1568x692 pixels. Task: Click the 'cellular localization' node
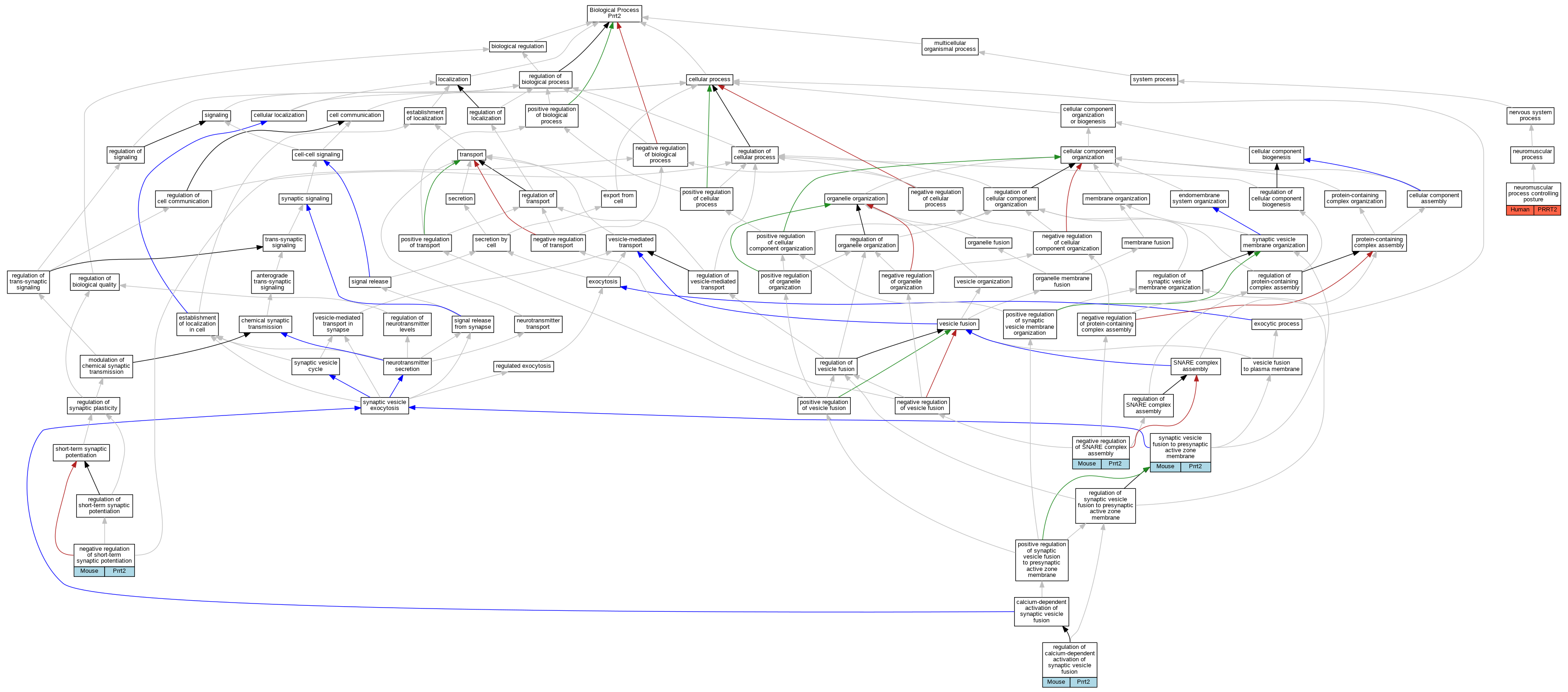(279, 116)
